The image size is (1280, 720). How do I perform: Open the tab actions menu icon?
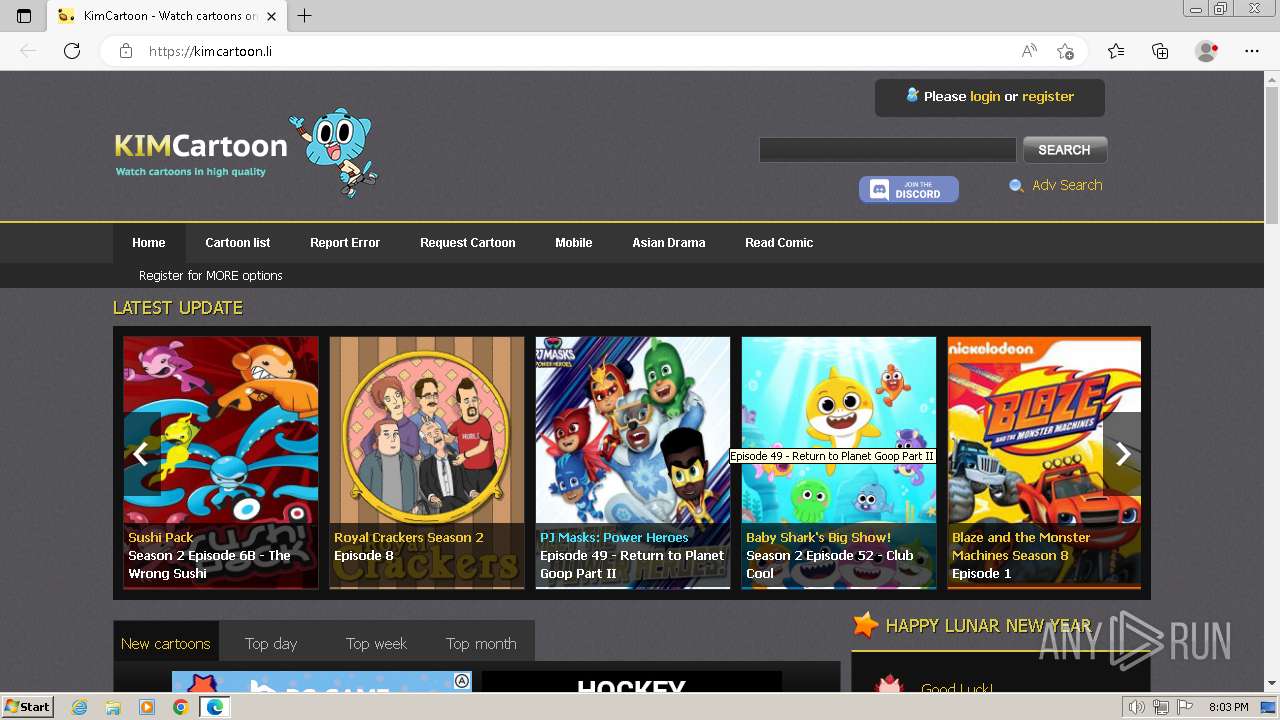pos(24,16)
